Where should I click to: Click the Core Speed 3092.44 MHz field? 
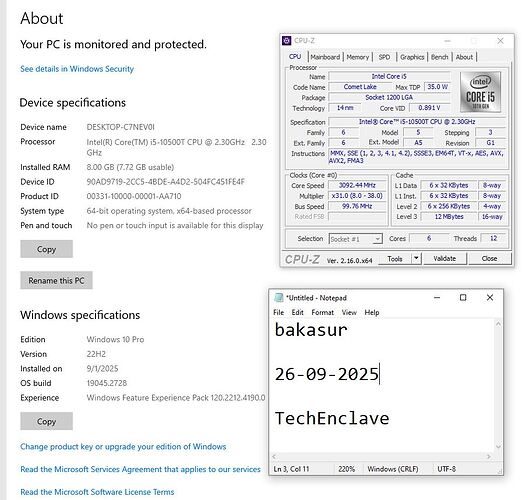point(357,185)
